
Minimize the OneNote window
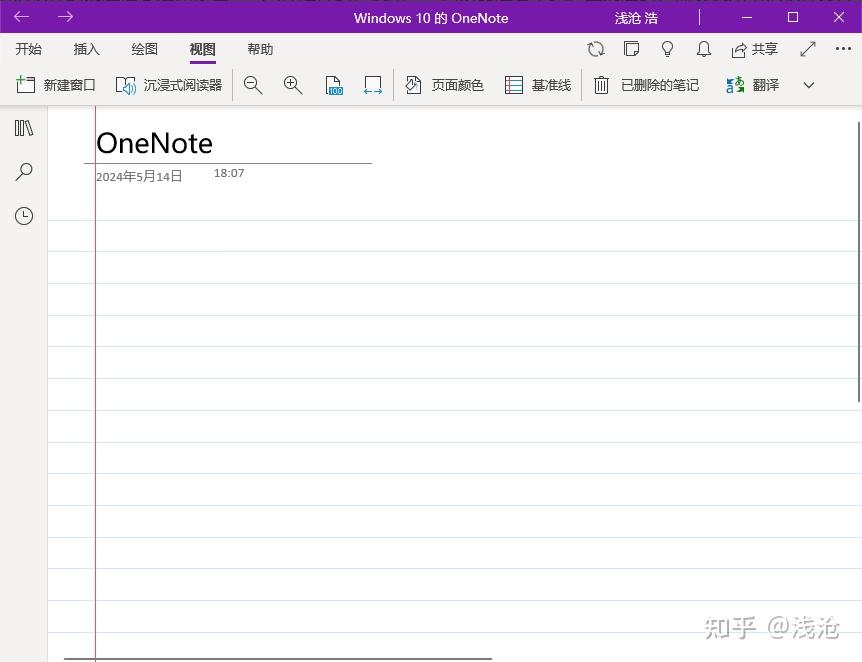747,18
